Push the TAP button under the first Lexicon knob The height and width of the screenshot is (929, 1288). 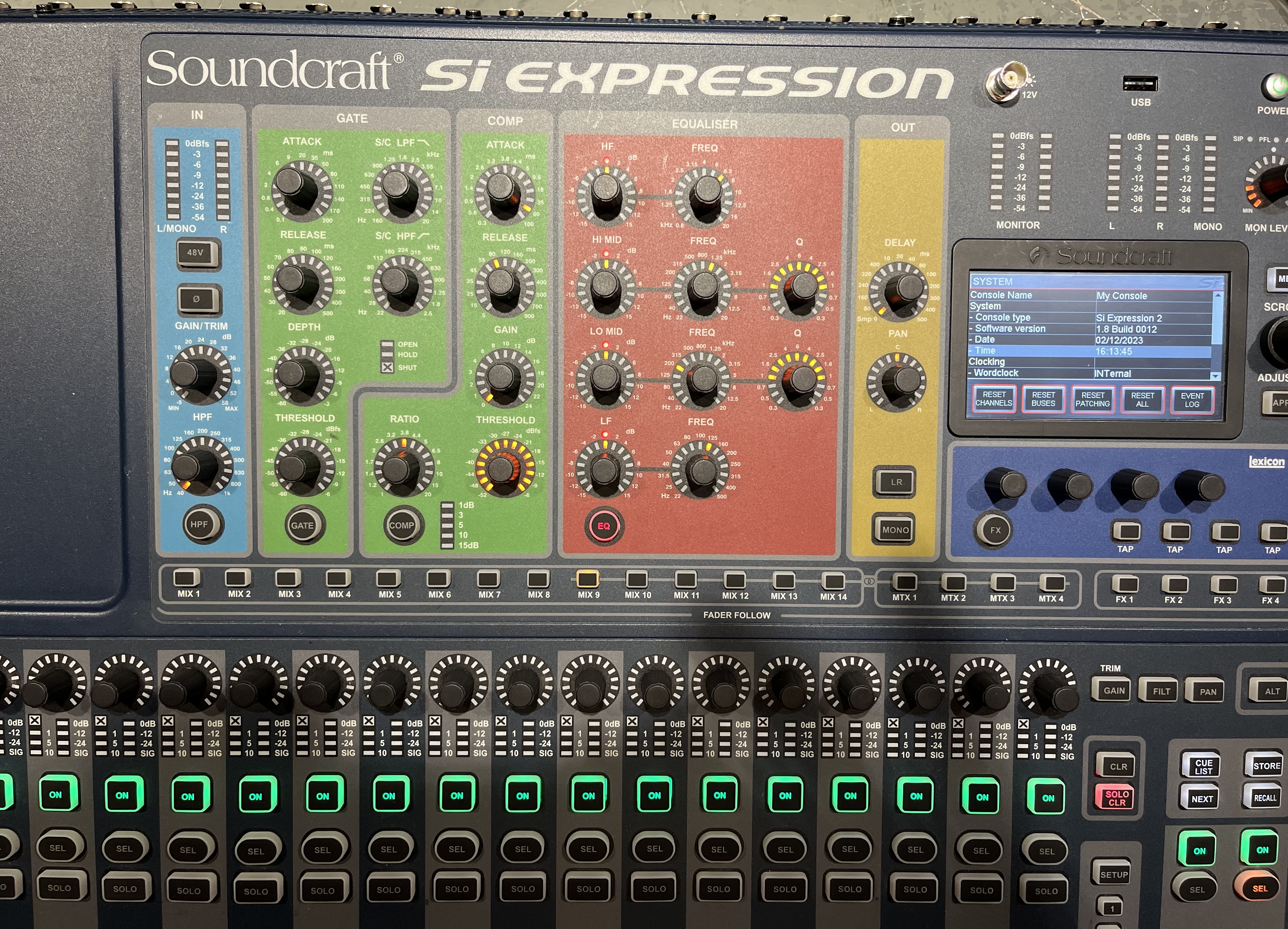click(1126, 532)
